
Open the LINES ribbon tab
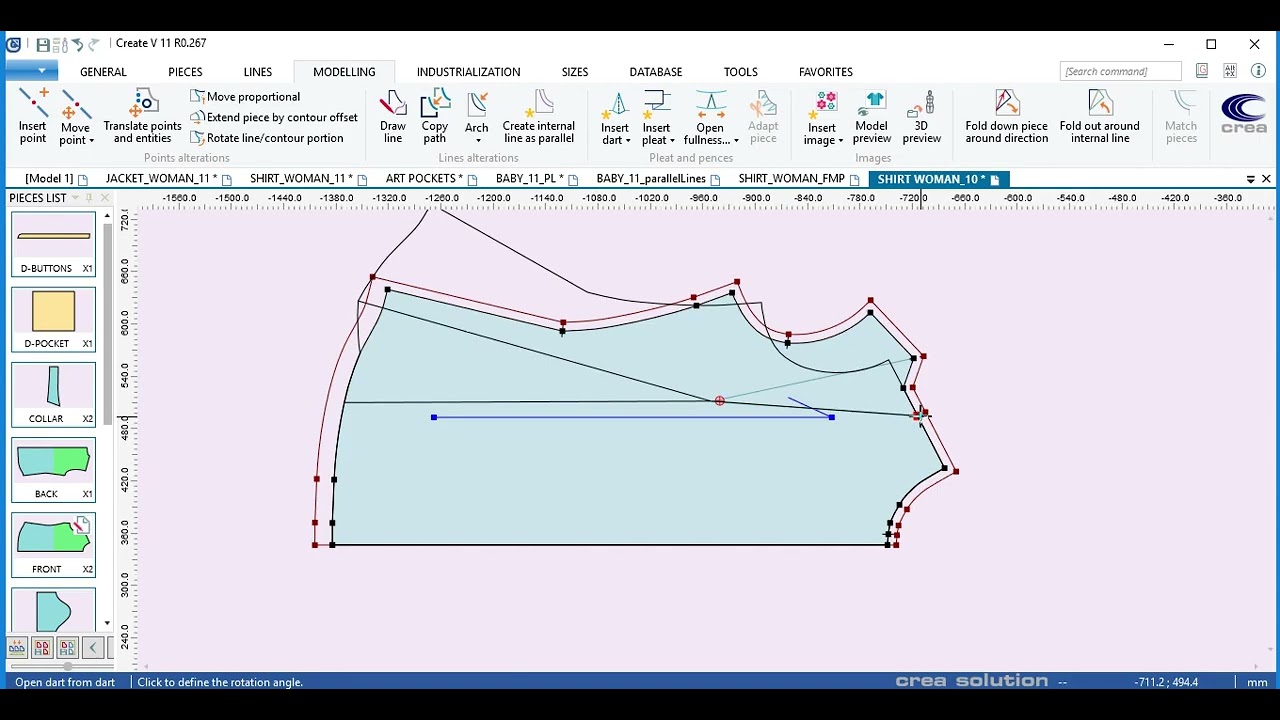pos(258,72)
